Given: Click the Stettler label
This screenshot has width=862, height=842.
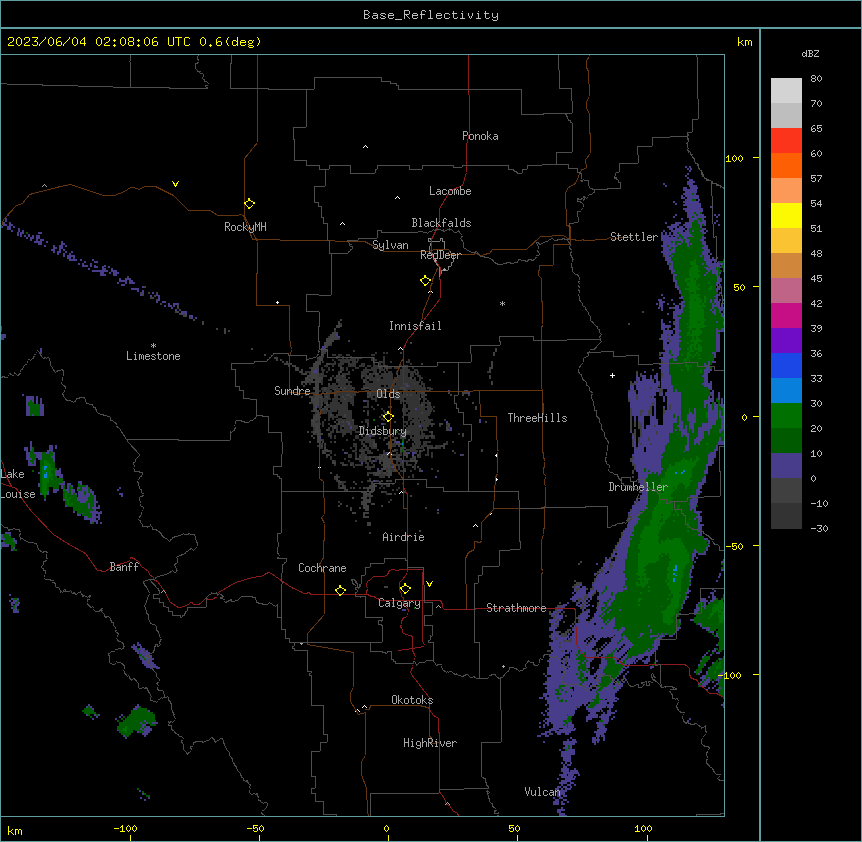Looking at the screenshot, I should coord(634,237).
